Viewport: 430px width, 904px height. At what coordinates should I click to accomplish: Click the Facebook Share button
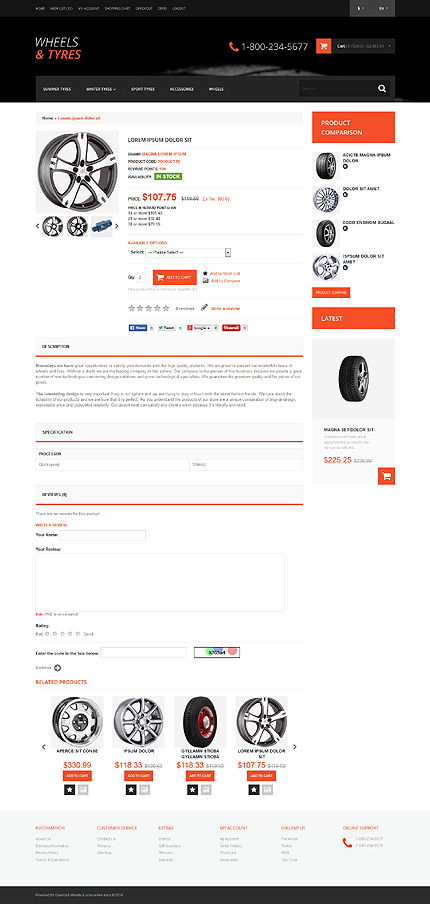pyautogui.click(x=138, y=327)
